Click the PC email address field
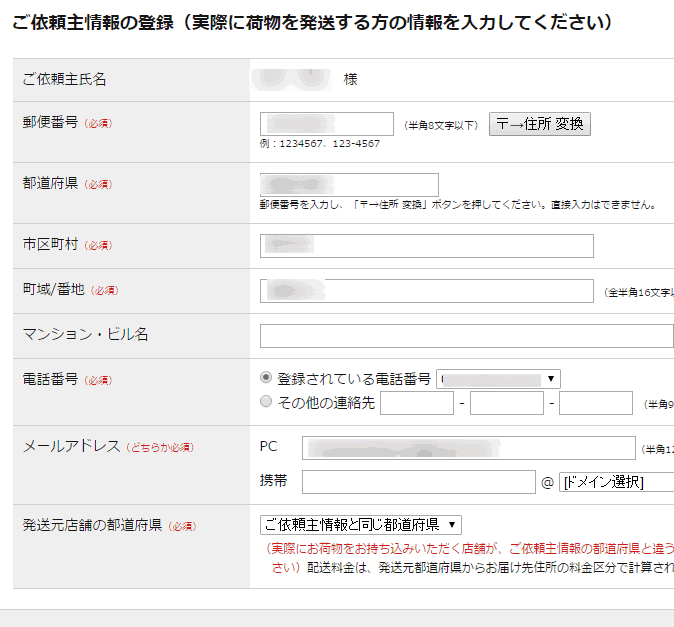This screenshot has height=627, width=674. tap(468, 448)
